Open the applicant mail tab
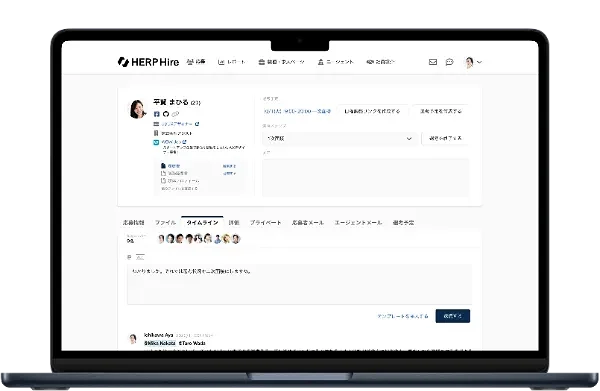 [x=308, y=222]
